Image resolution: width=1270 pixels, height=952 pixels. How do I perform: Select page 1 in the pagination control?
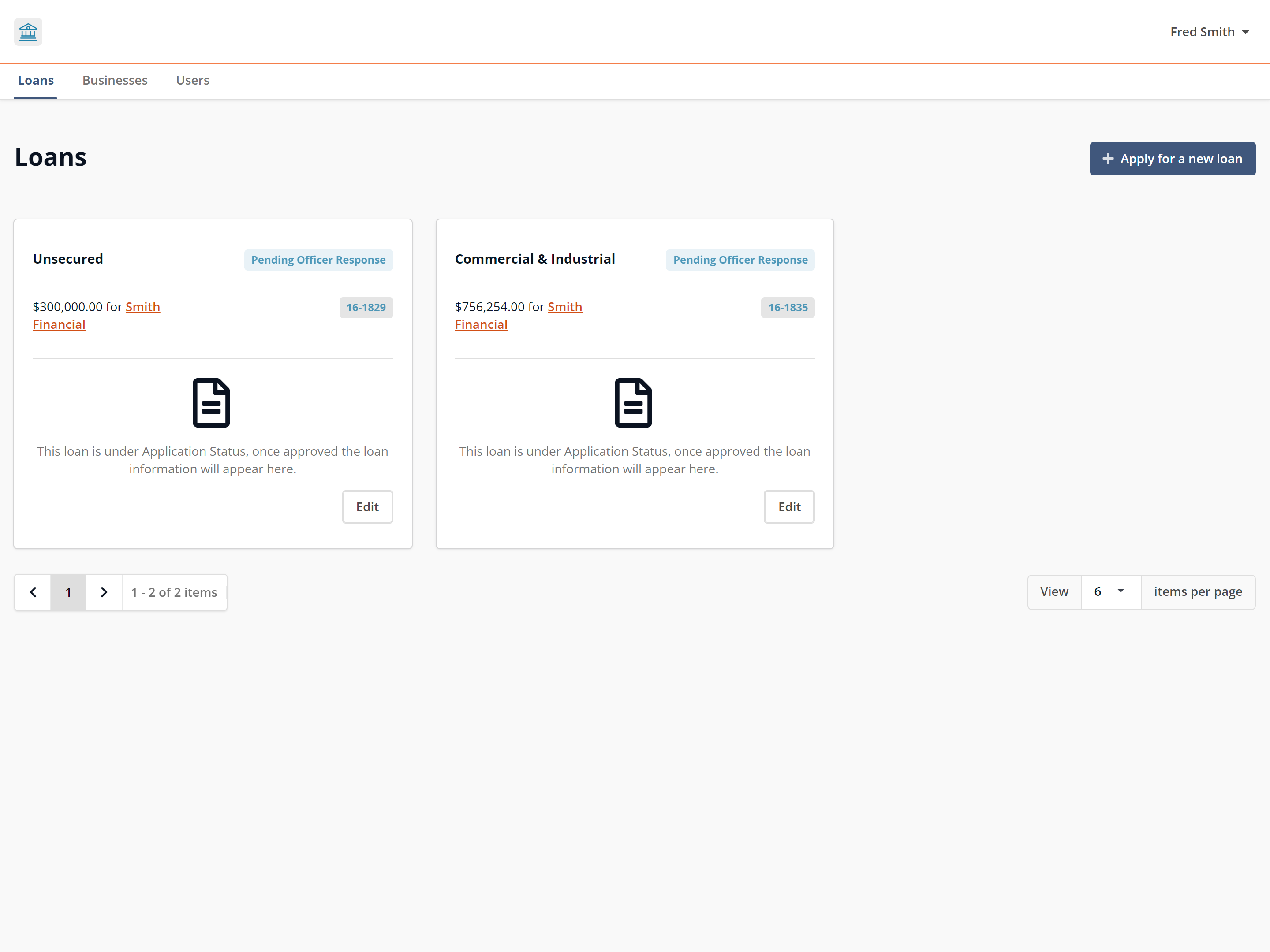tap(68, 591)
